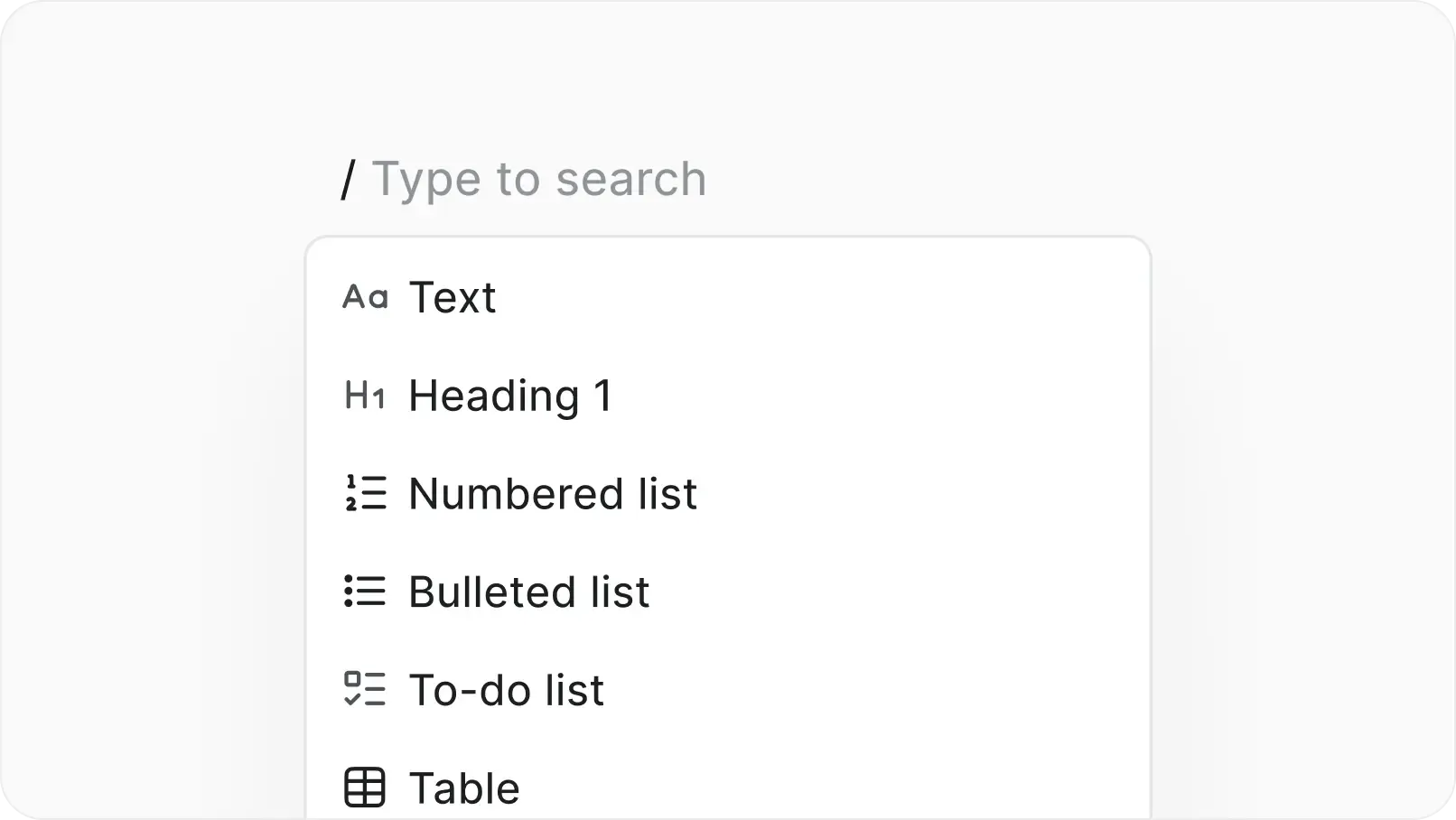Click the Heading 1 label text
The height and width of the screenshot is (820, 1456).
click(x=511, y=396)
